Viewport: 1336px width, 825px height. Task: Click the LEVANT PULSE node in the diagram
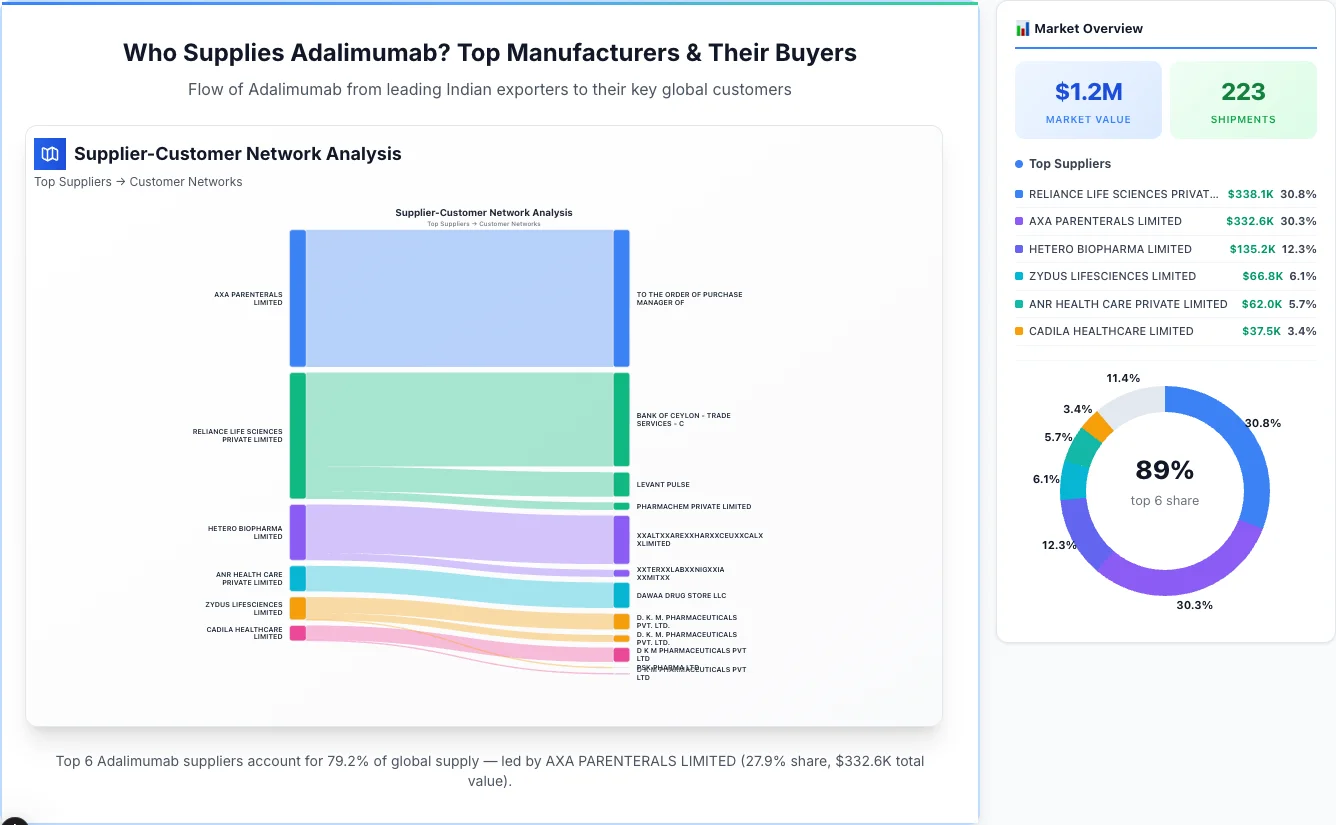click(622, 484)
